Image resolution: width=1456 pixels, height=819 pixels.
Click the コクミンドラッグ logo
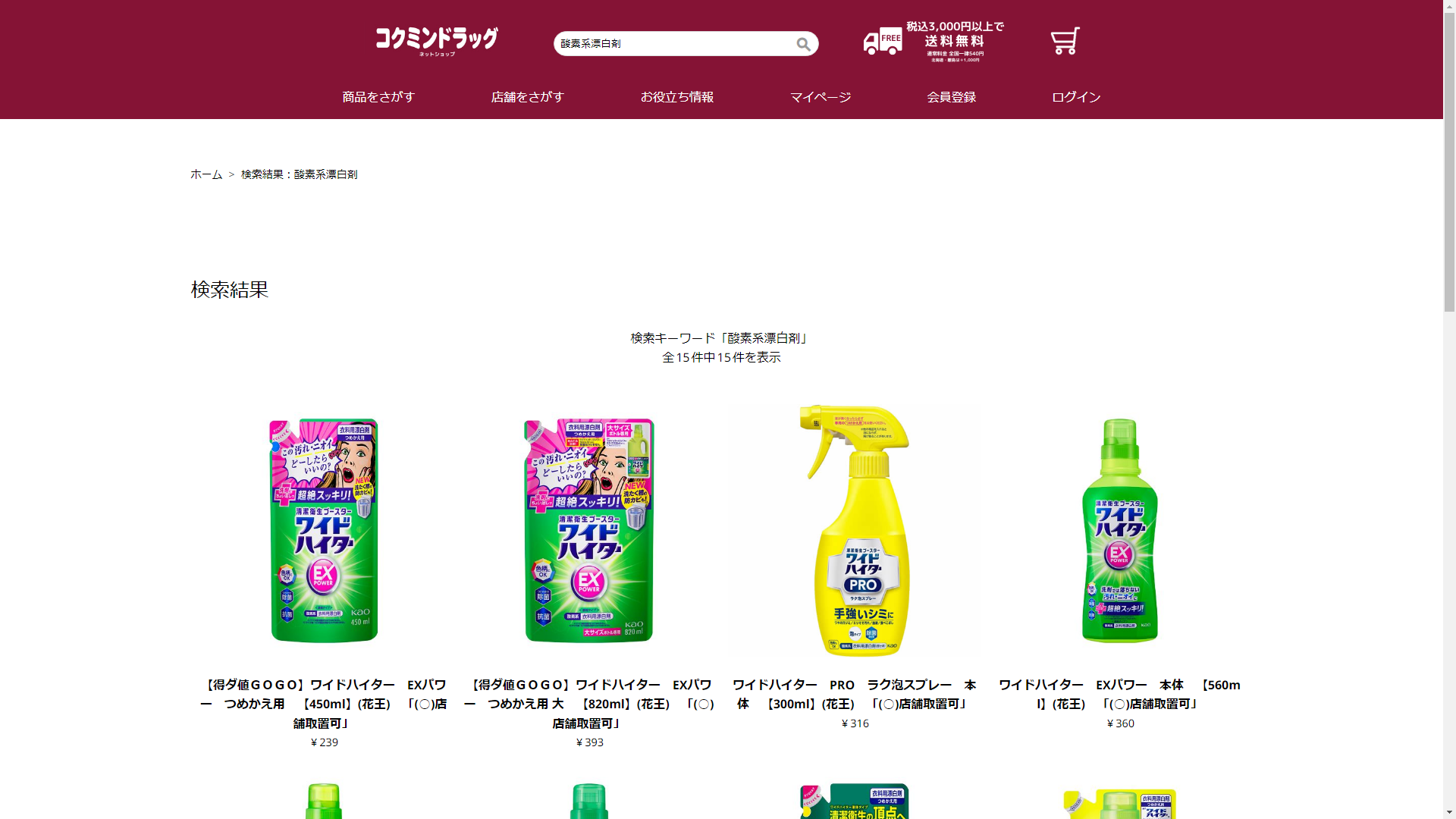[x=437, y=41]
